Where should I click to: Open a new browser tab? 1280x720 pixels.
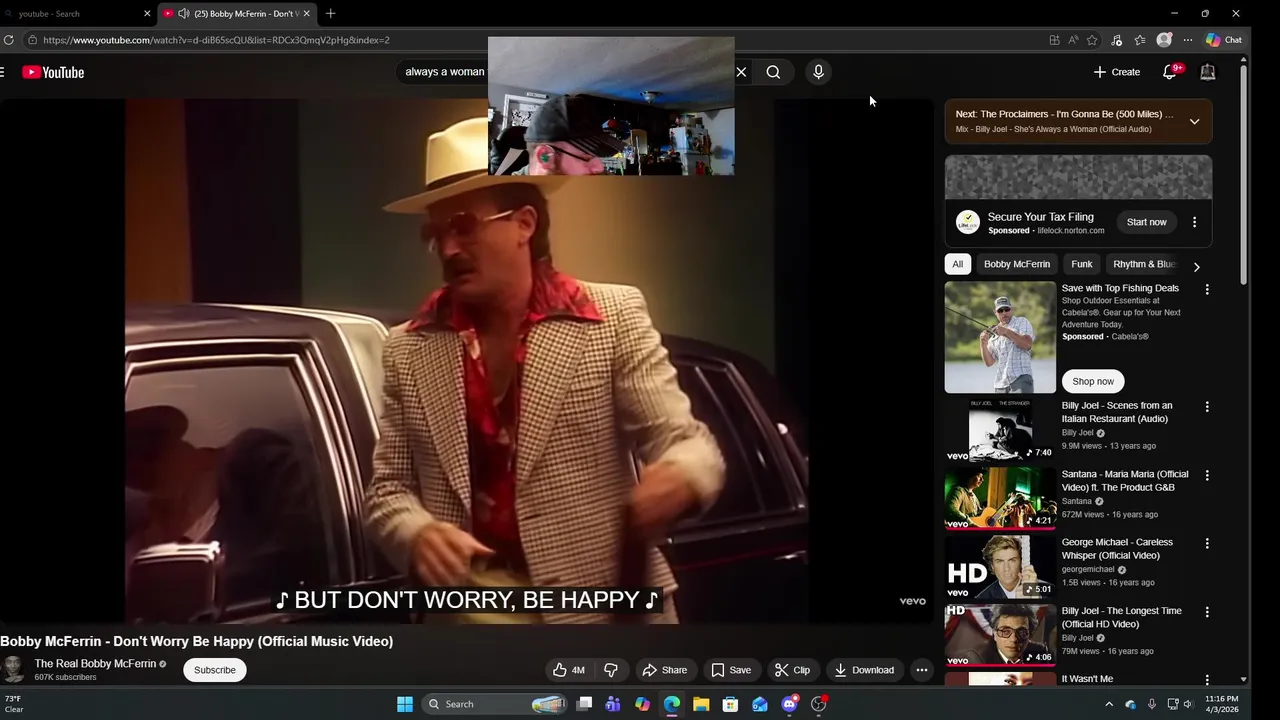330,14
